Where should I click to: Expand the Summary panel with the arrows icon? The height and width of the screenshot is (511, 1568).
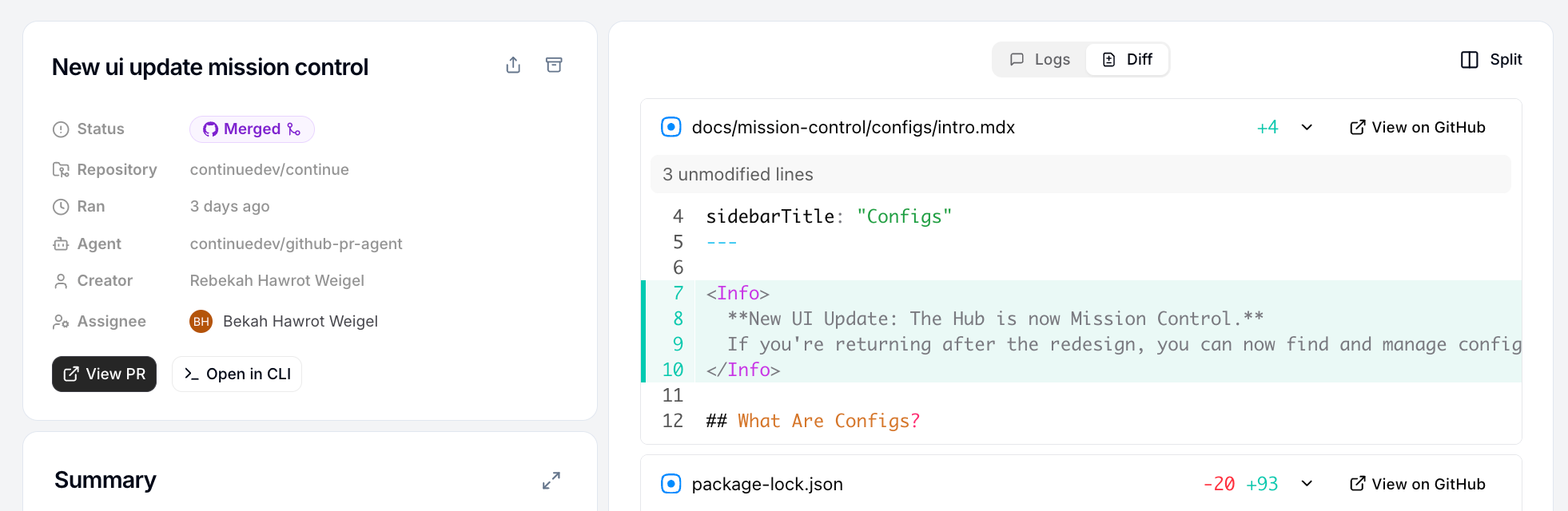(551, 481)
